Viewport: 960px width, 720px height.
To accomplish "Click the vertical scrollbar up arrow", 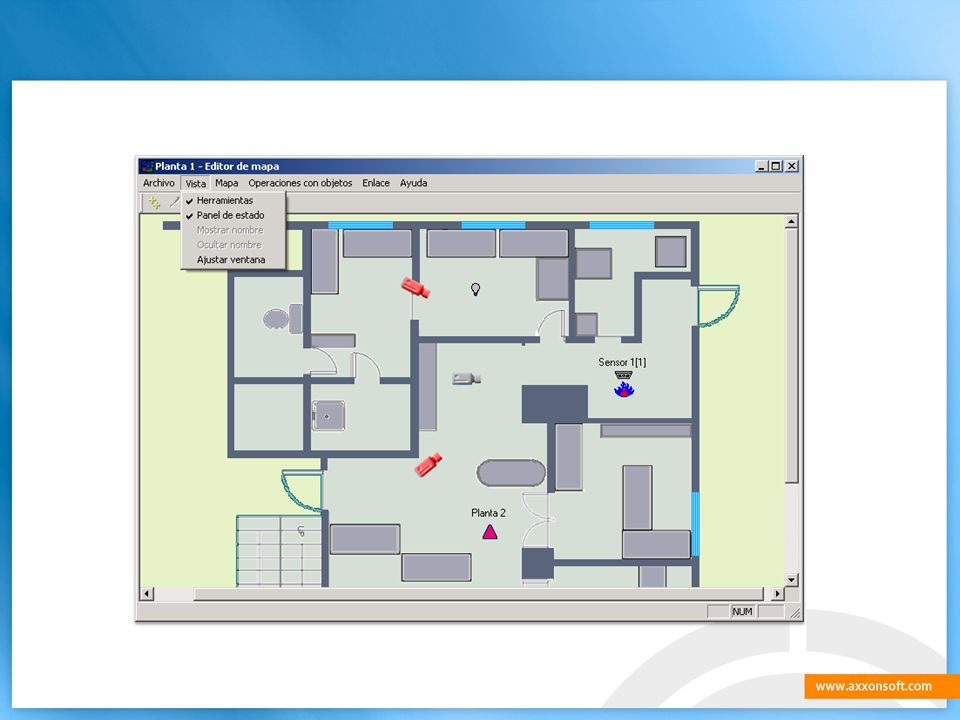I will click(791, 222).
